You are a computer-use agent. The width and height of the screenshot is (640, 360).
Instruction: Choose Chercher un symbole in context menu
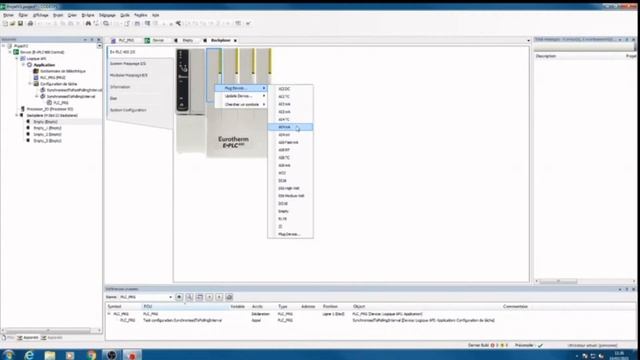(x=241, y=104)
